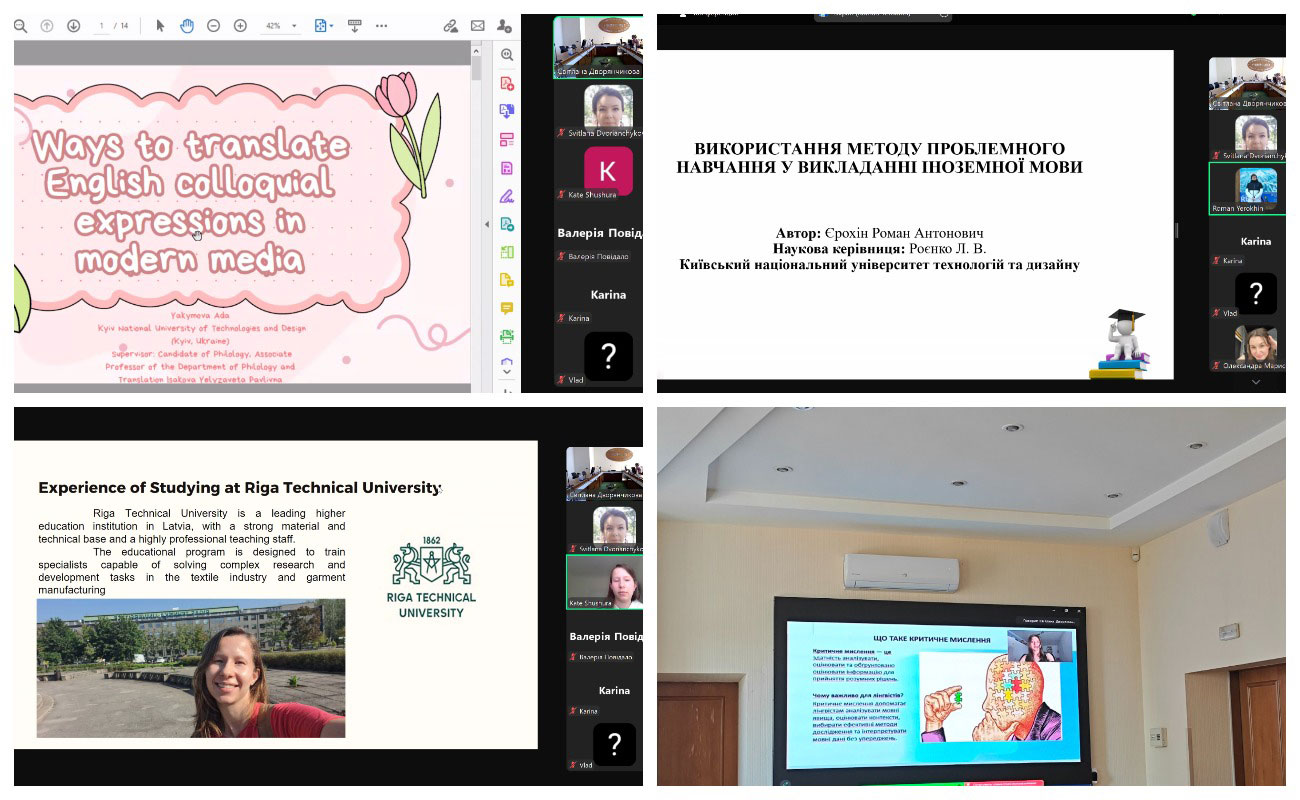
Task: Click the pink 'Ways to translate' slide title
Action: (x=191, y=204)
